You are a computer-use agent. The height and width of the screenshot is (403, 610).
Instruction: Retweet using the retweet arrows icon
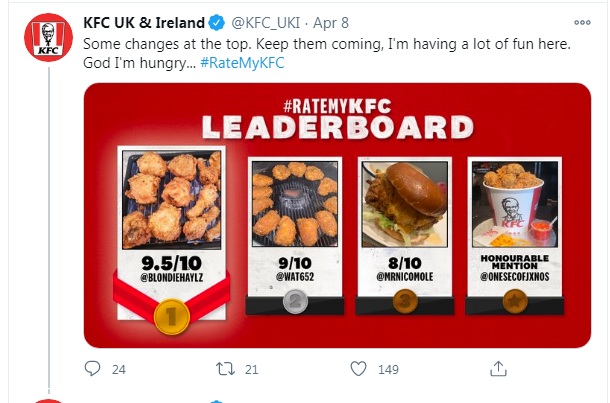[x=226, y=370]
